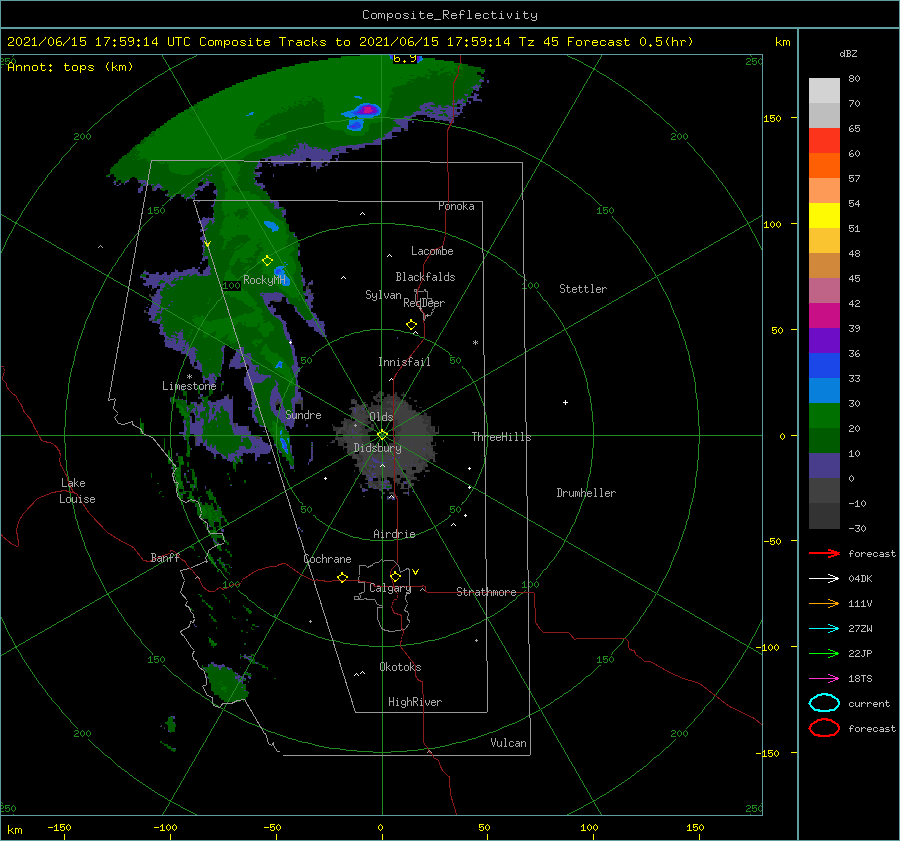Click the yellow diamond marker below Cochrane
The width and height of the screenshot is (900, 841).
click(342, 577)
